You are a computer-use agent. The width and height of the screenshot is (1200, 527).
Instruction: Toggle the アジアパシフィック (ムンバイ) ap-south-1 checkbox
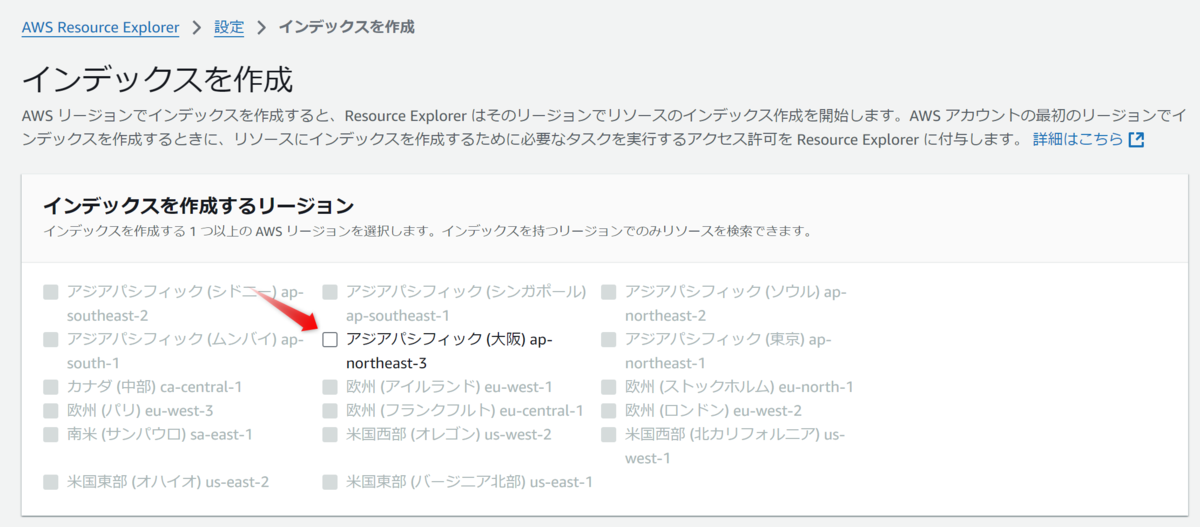(51, 340)
